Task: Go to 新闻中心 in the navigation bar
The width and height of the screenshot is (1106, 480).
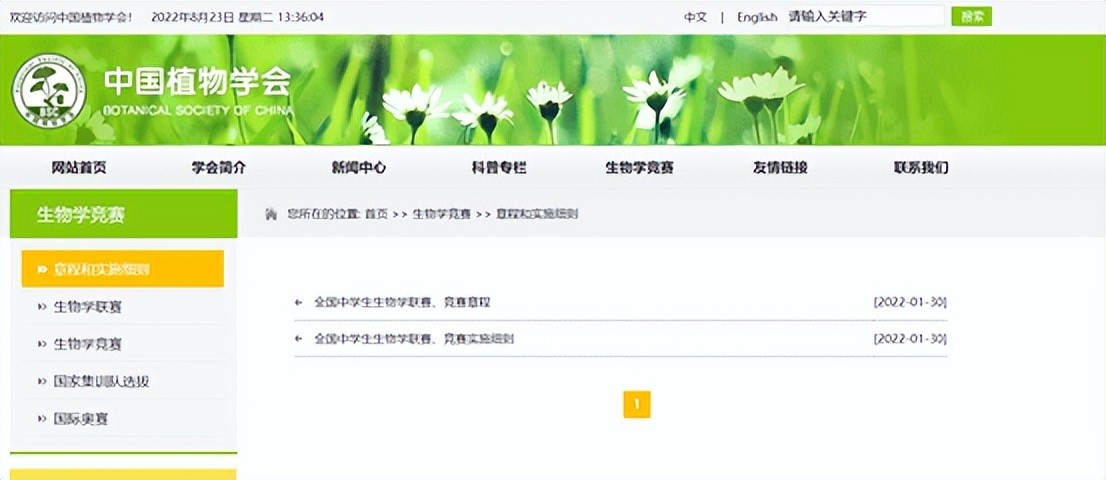Action: click(358, 168)
